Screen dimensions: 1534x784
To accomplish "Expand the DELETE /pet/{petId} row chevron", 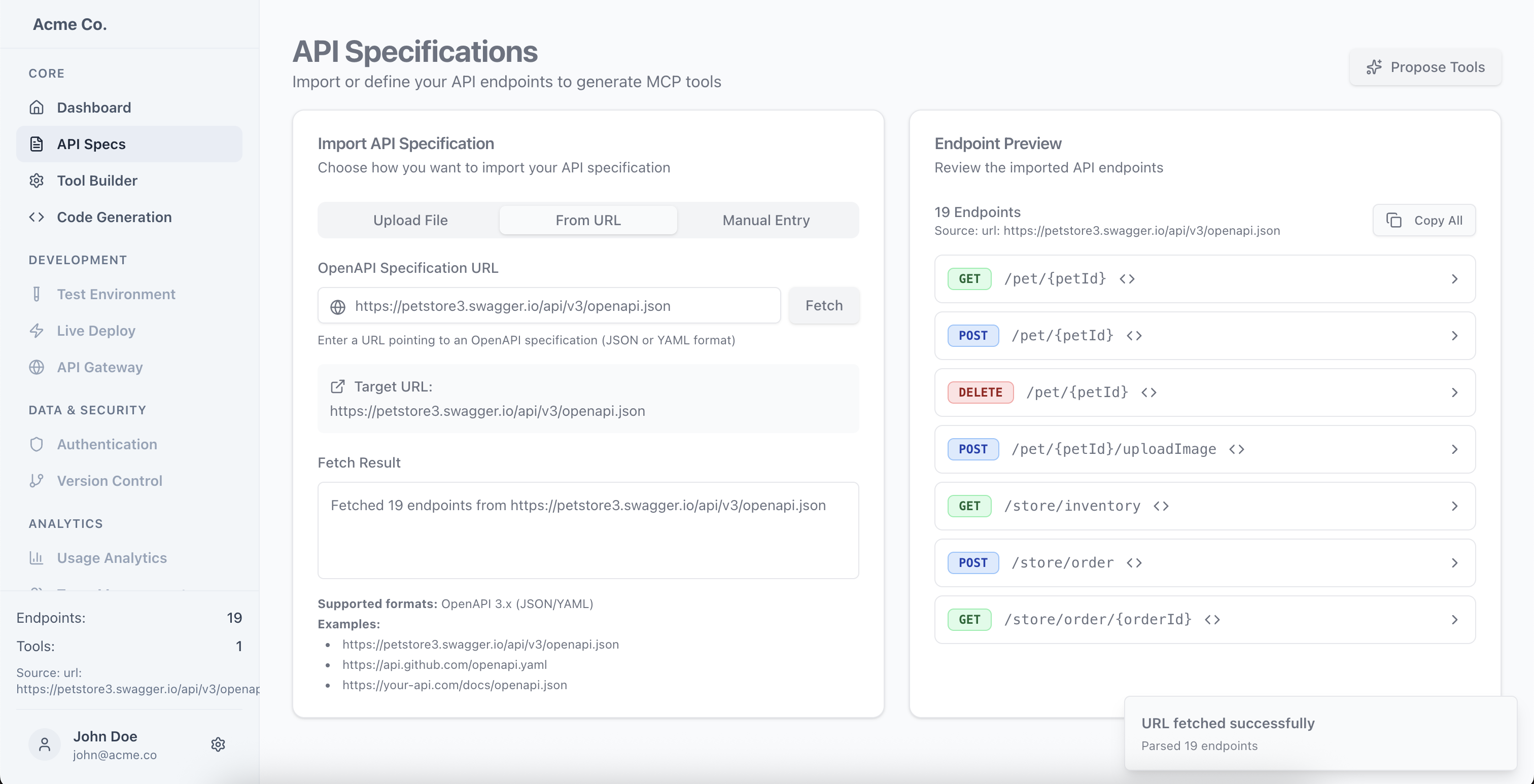I will pos(1454,393).
